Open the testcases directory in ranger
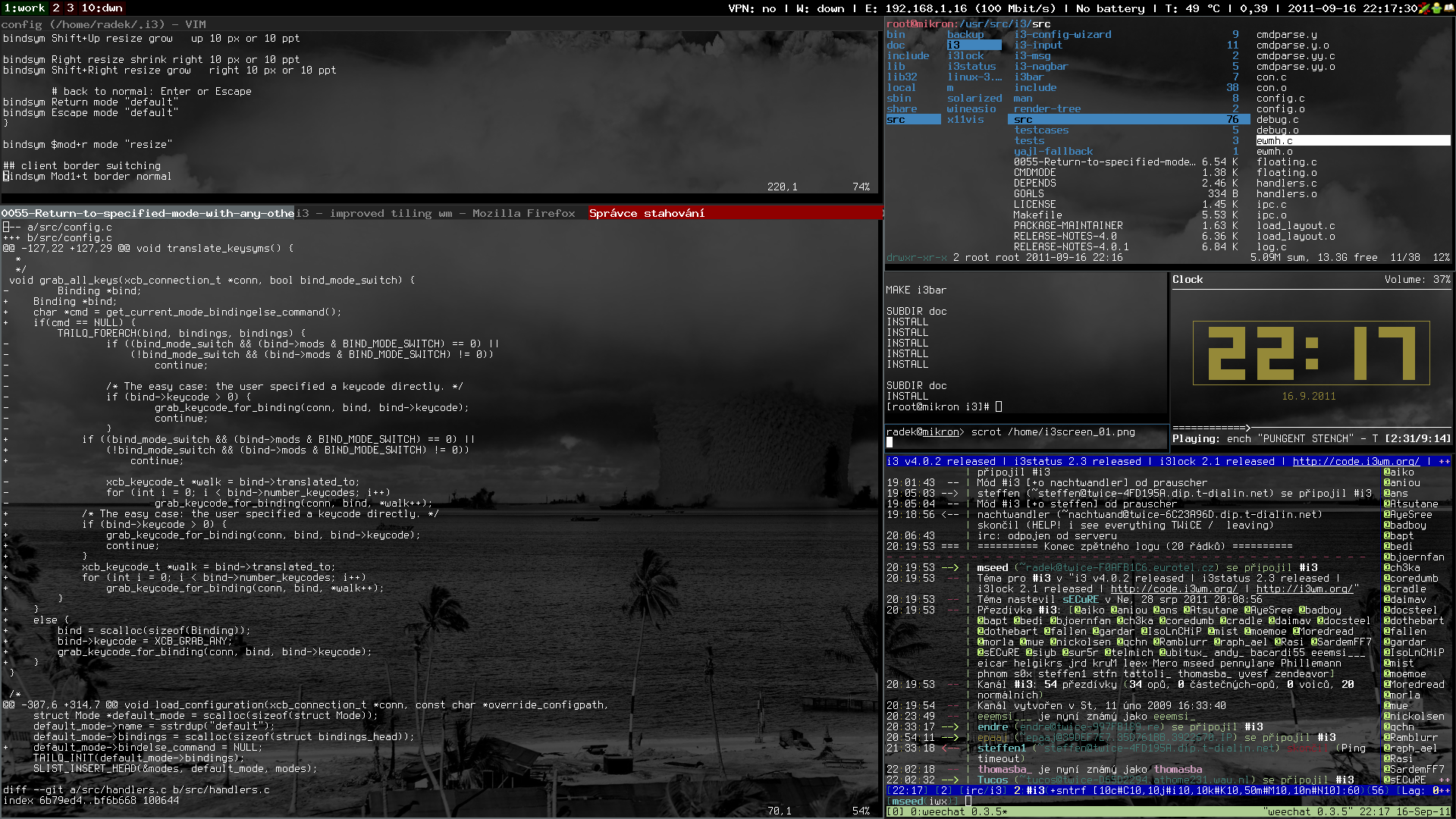This screenshot has height=819, width=1456. [x=1041, y=130]
